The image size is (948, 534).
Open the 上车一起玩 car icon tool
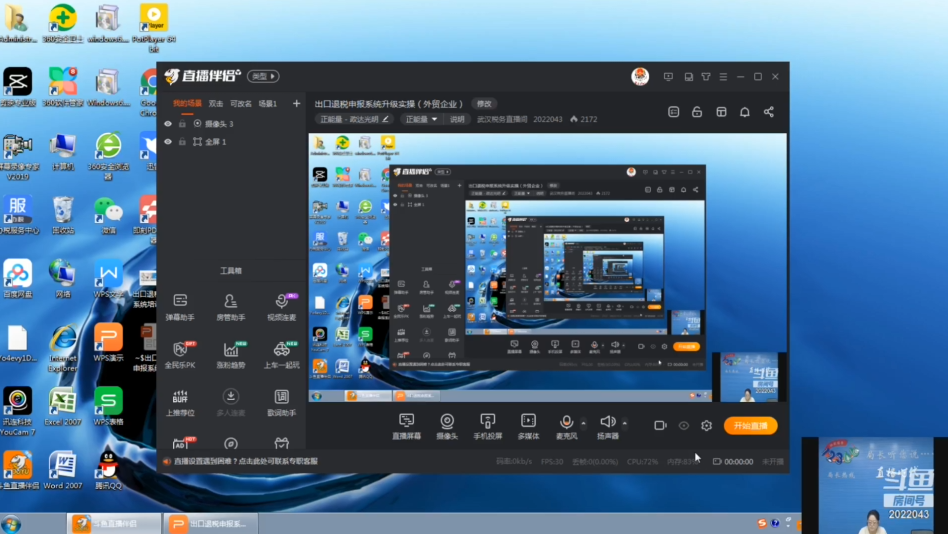tap(281, 355)
